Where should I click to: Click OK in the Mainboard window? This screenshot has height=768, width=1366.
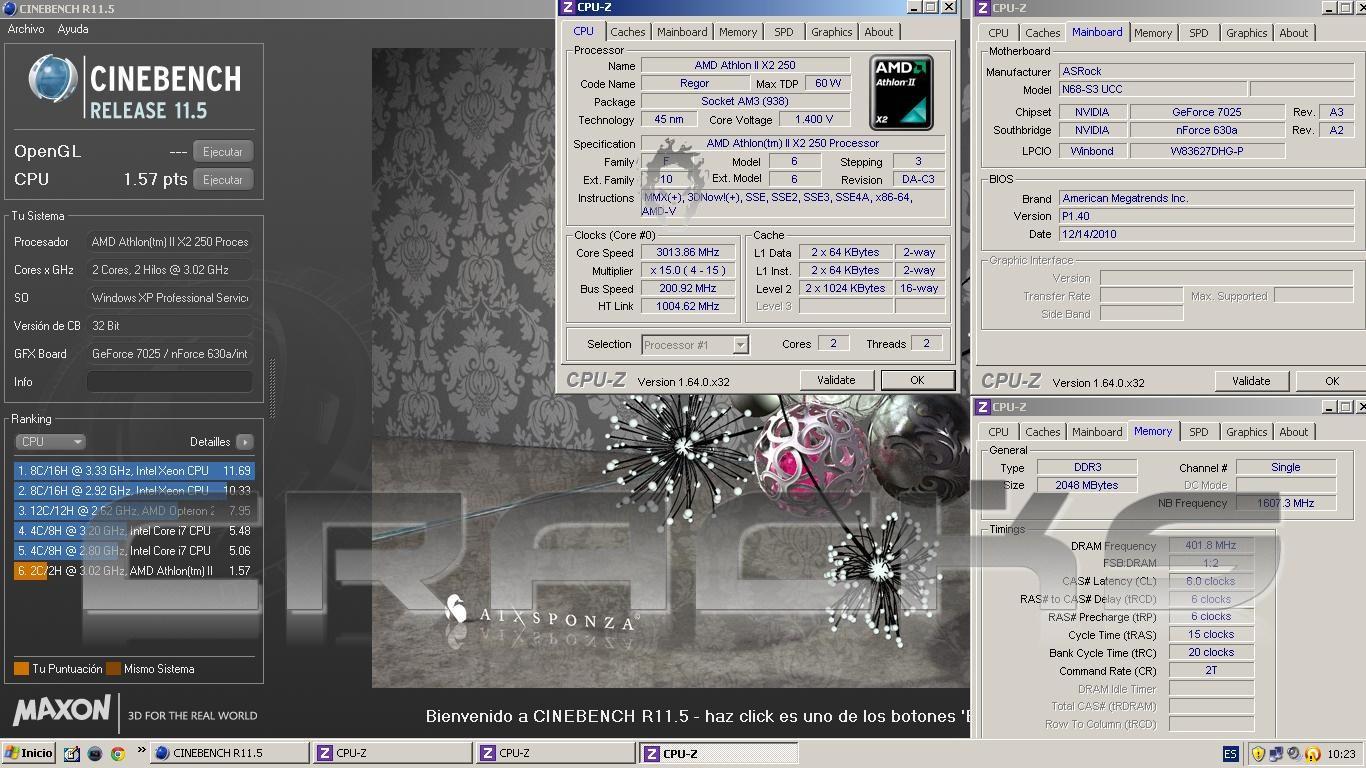tap(1331, 381)
